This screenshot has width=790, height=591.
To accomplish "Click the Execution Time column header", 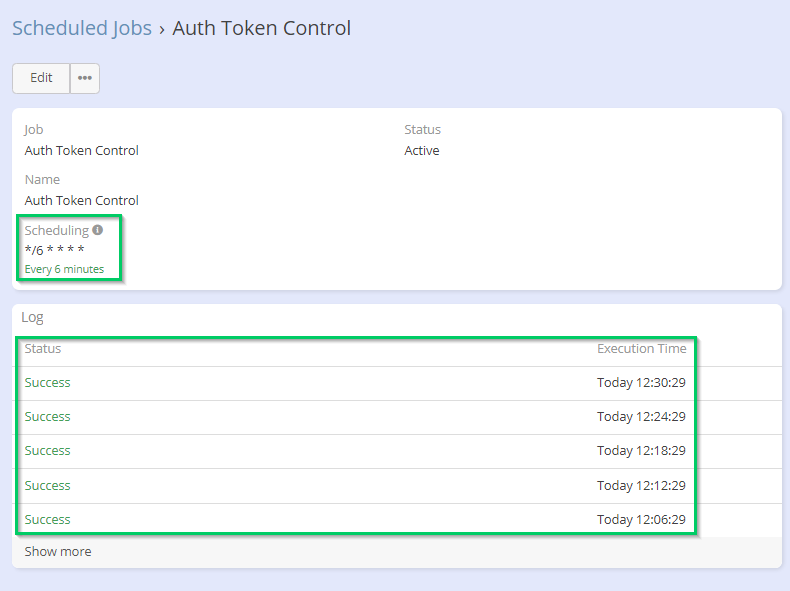I will tap(641, 349).
